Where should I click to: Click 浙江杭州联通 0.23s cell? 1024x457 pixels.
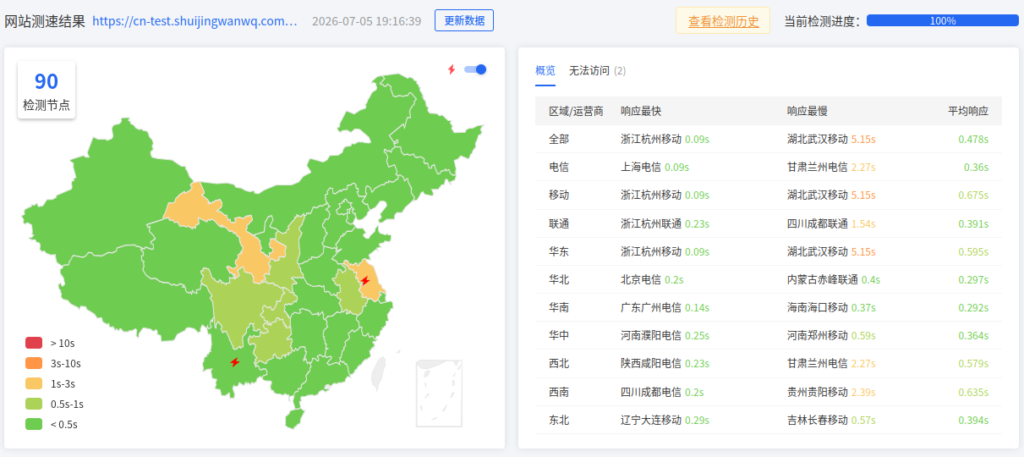point(665,224)
